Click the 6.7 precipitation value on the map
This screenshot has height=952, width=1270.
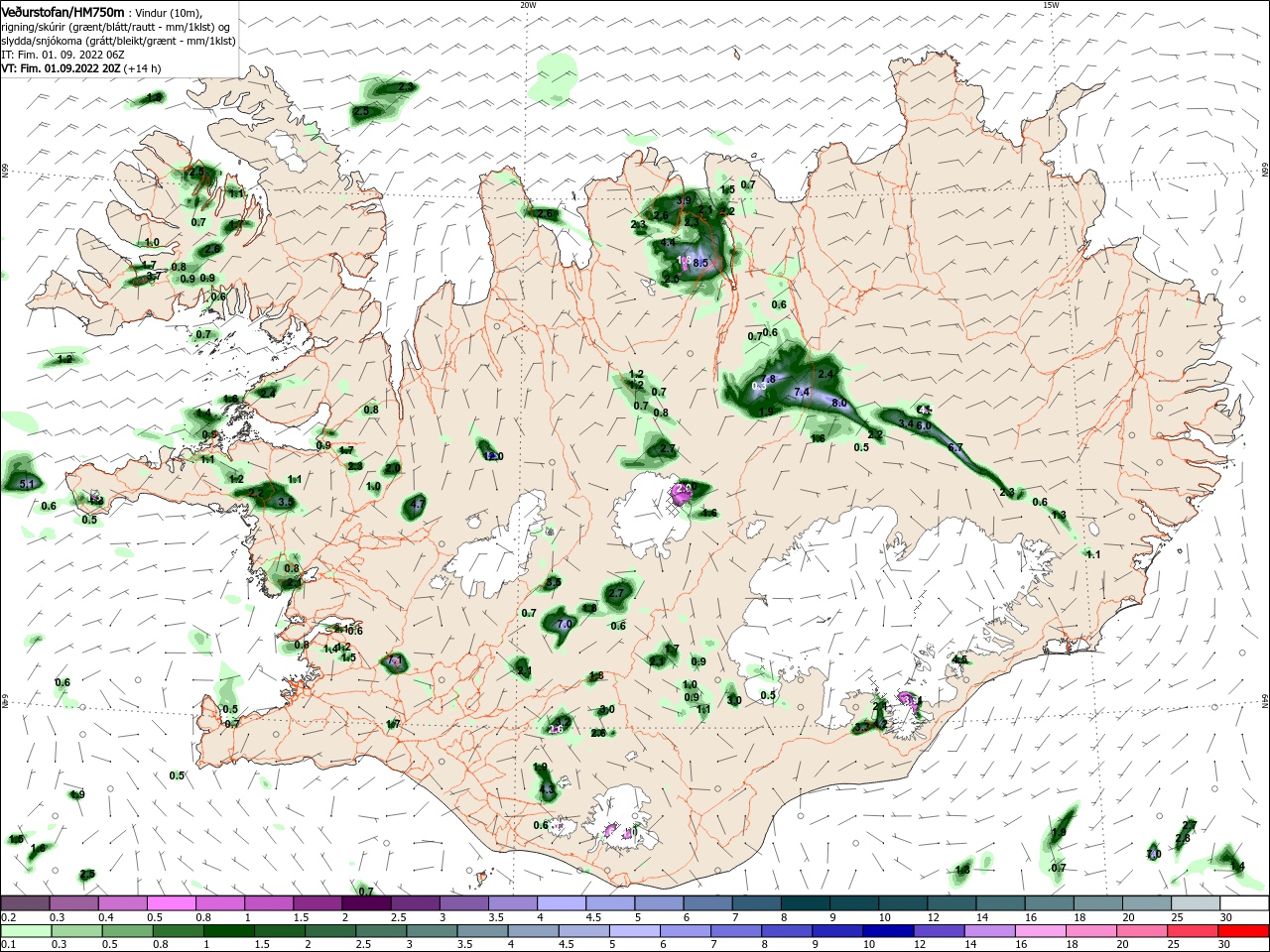coord(955,448)
